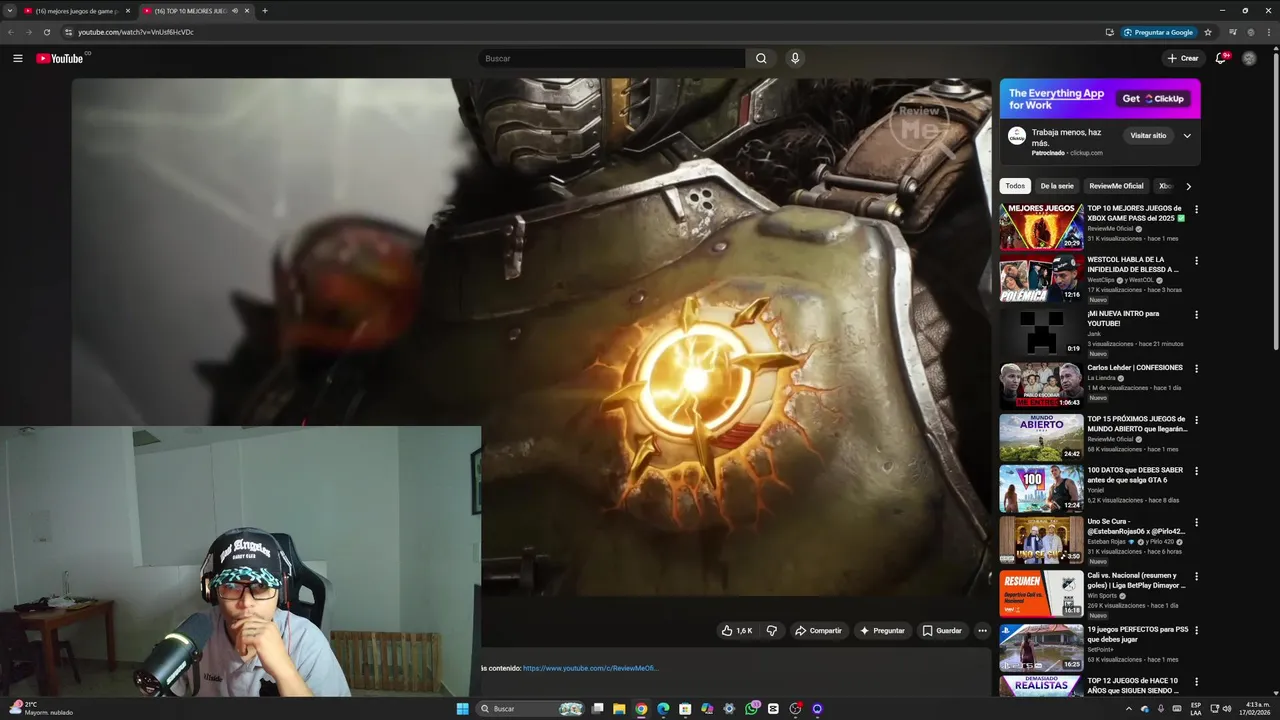
Task: Open the account avatar menu
Action: point(1249,58)
